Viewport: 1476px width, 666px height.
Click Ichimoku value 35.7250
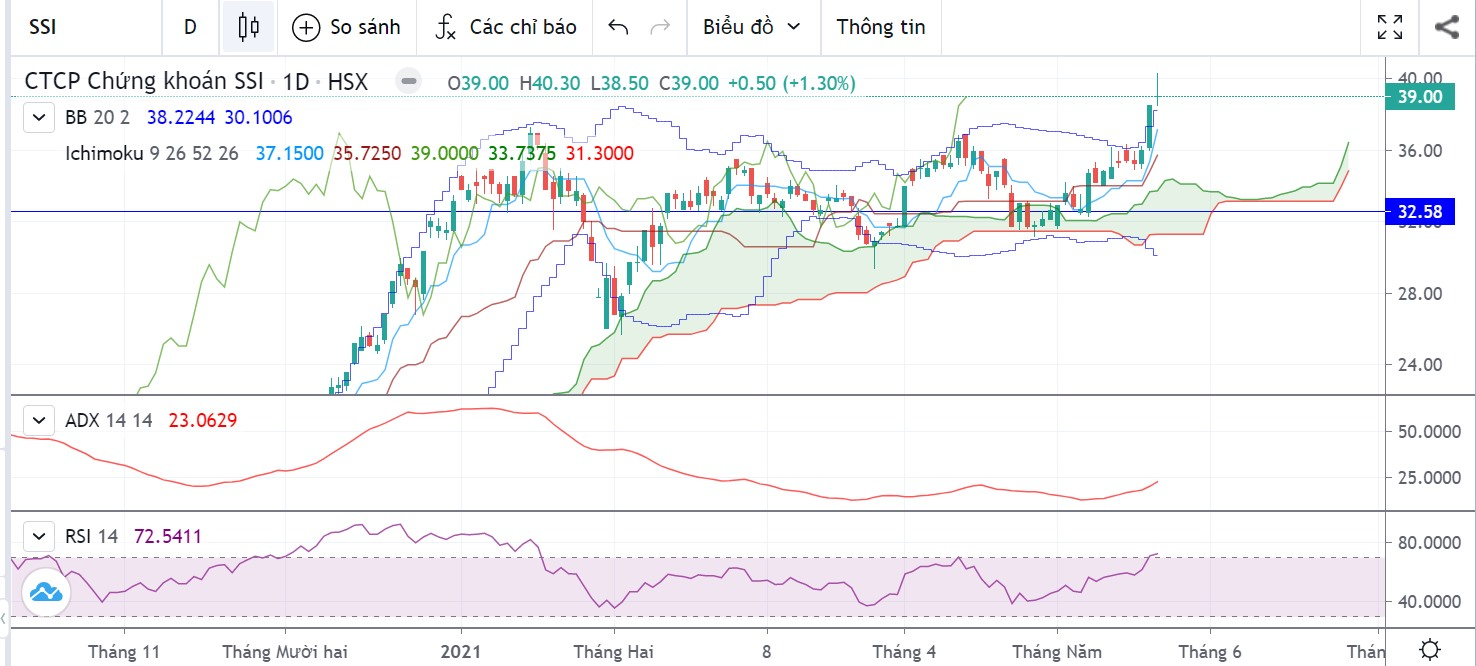pyautogui.click(x=367, y=153)
